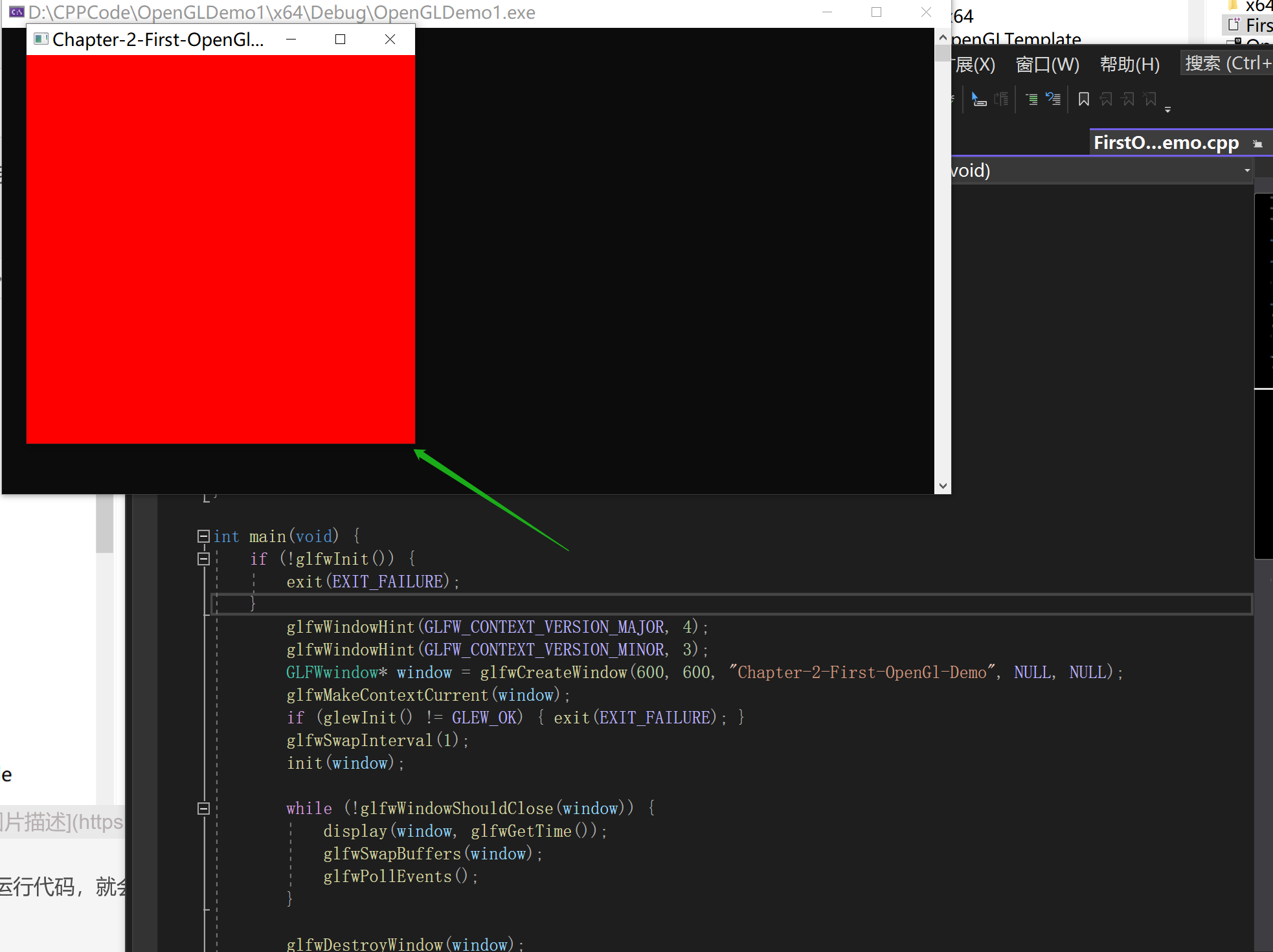Open the 帮助(H) menu
This screenshot has height=952, width=1273.
tap(1130, 64)
